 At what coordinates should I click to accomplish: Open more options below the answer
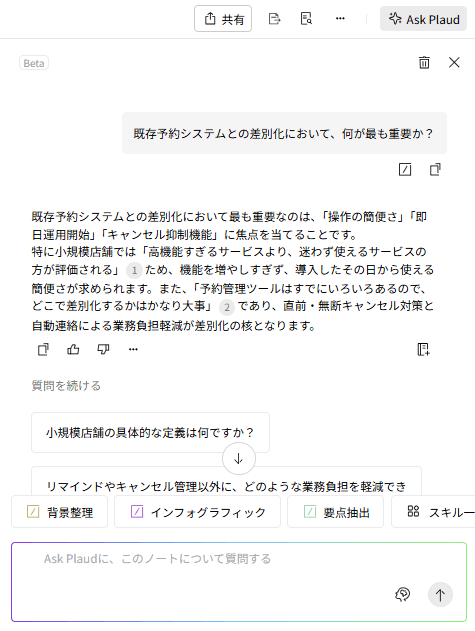(x=133, y=349)
